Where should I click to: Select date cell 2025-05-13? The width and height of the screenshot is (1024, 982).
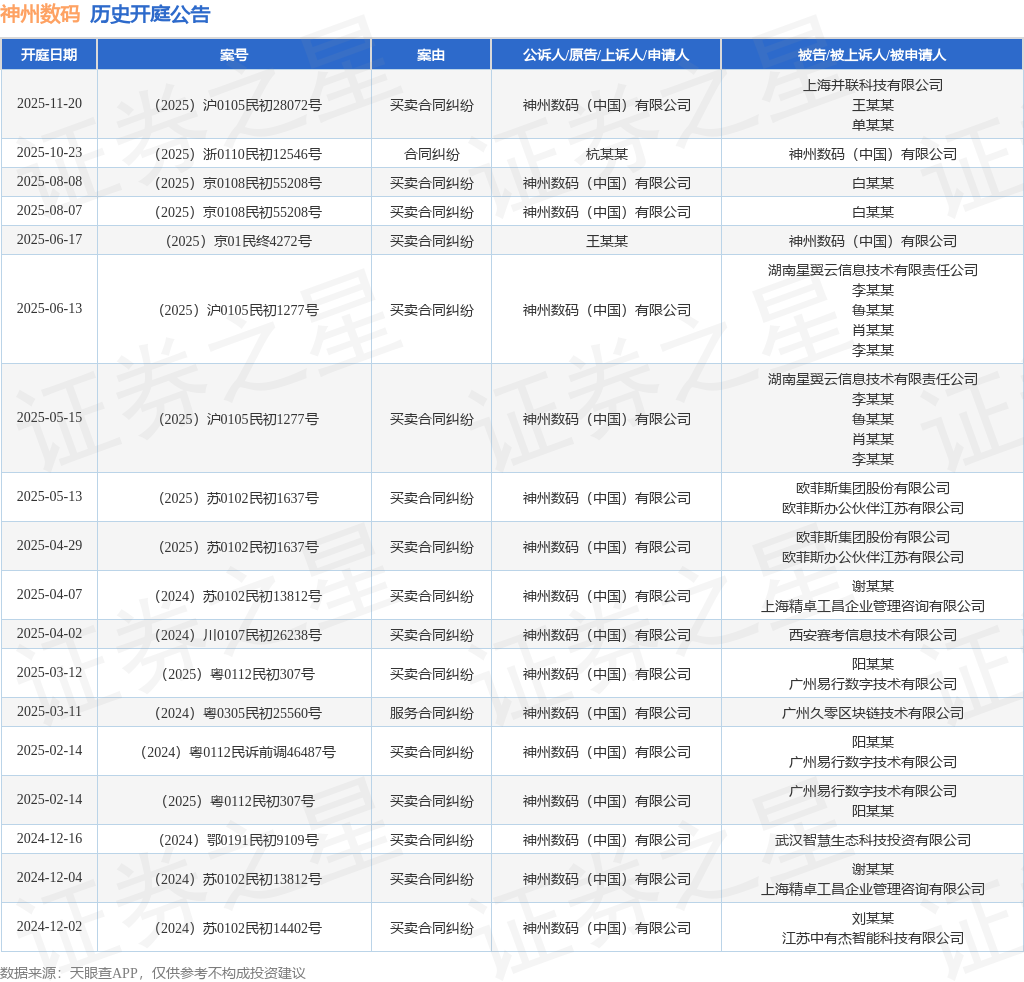pyautogui.click(x=50, y=496)
